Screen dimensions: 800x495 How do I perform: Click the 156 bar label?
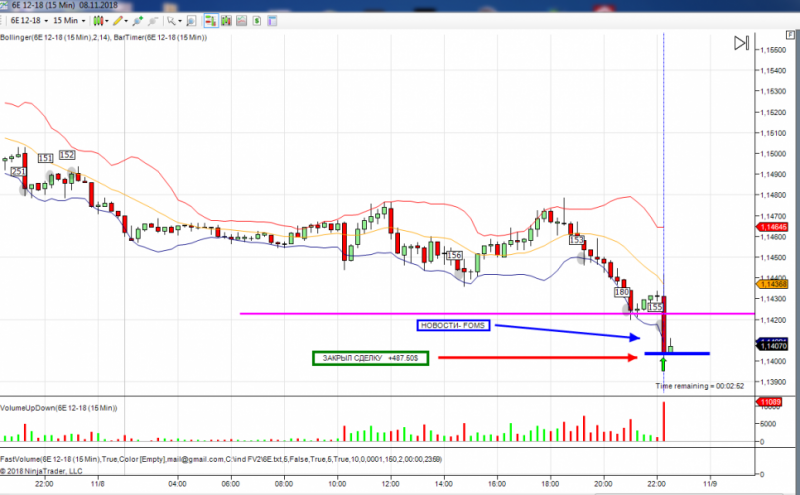tap(454, 255)
